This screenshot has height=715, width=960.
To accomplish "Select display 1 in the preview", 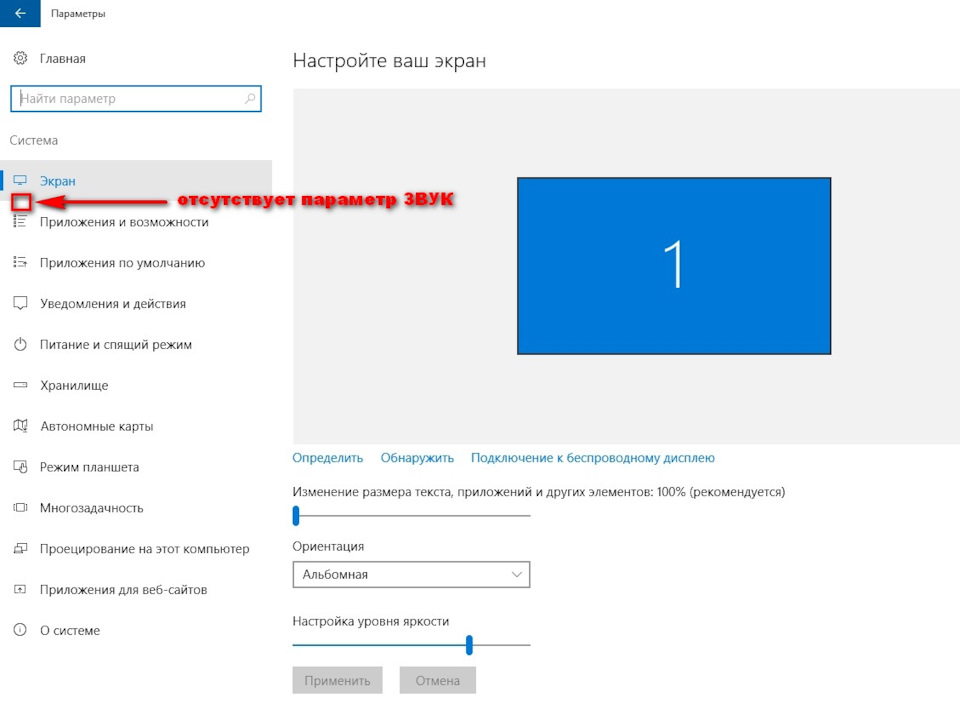I will (674, 266).
